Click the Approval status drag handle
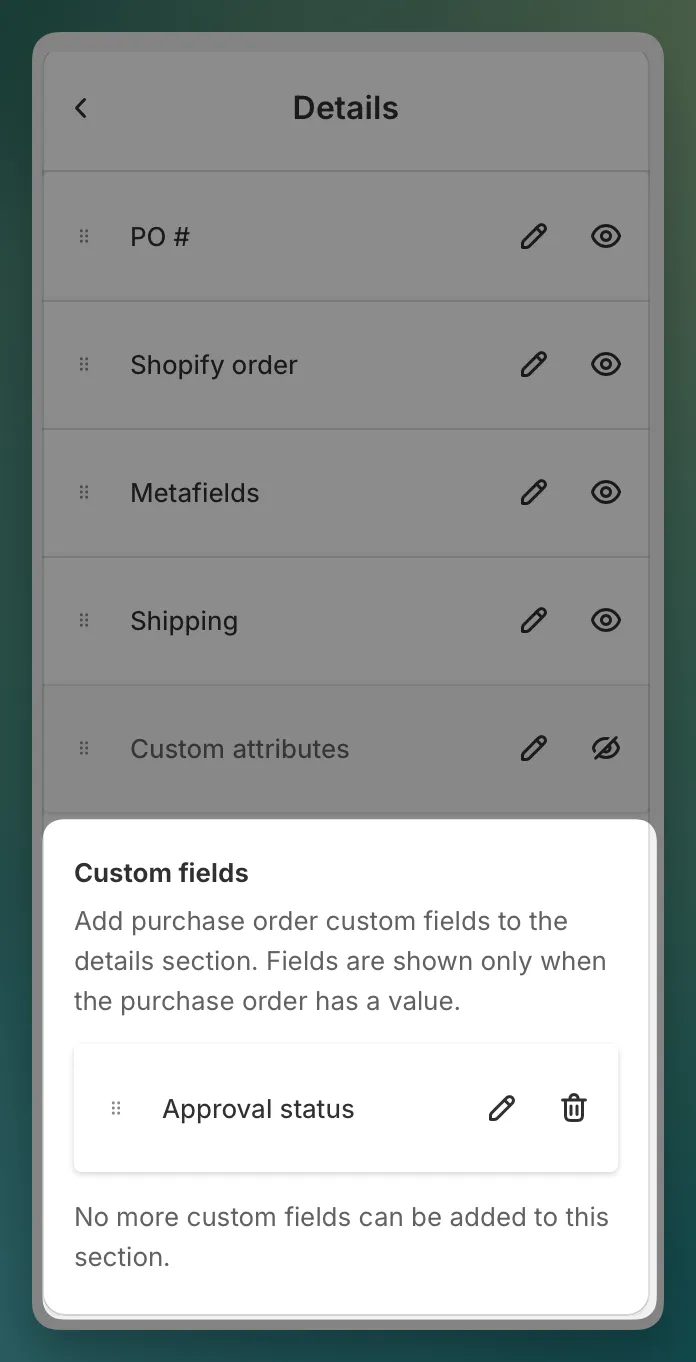696x1362 pixels. pos(116,1108)
